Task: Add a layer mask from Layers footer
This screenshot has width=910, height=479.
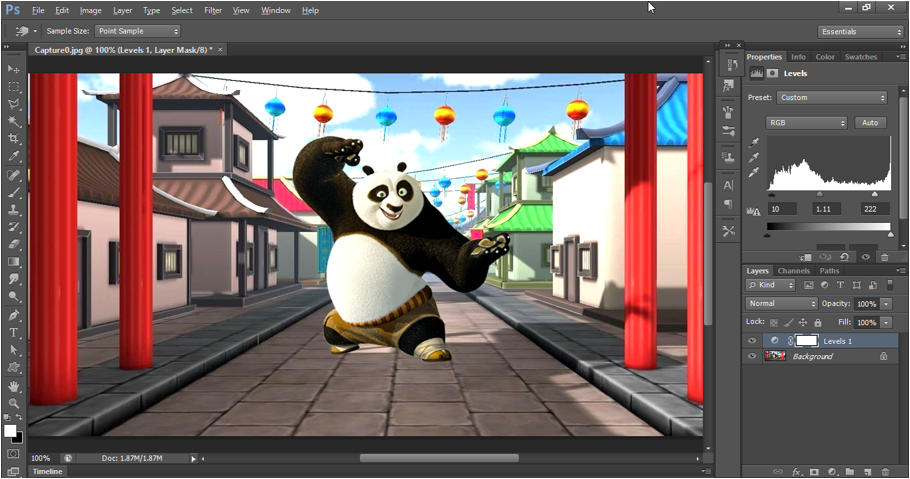Action: [x=814, y=472]
